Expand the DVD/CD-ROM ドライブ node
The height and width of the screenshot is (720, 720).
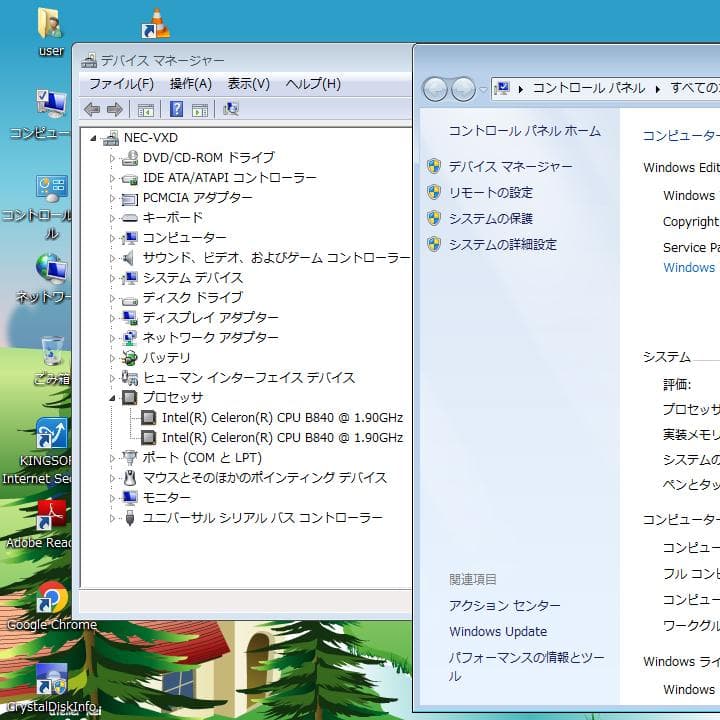tap(112, 158)
